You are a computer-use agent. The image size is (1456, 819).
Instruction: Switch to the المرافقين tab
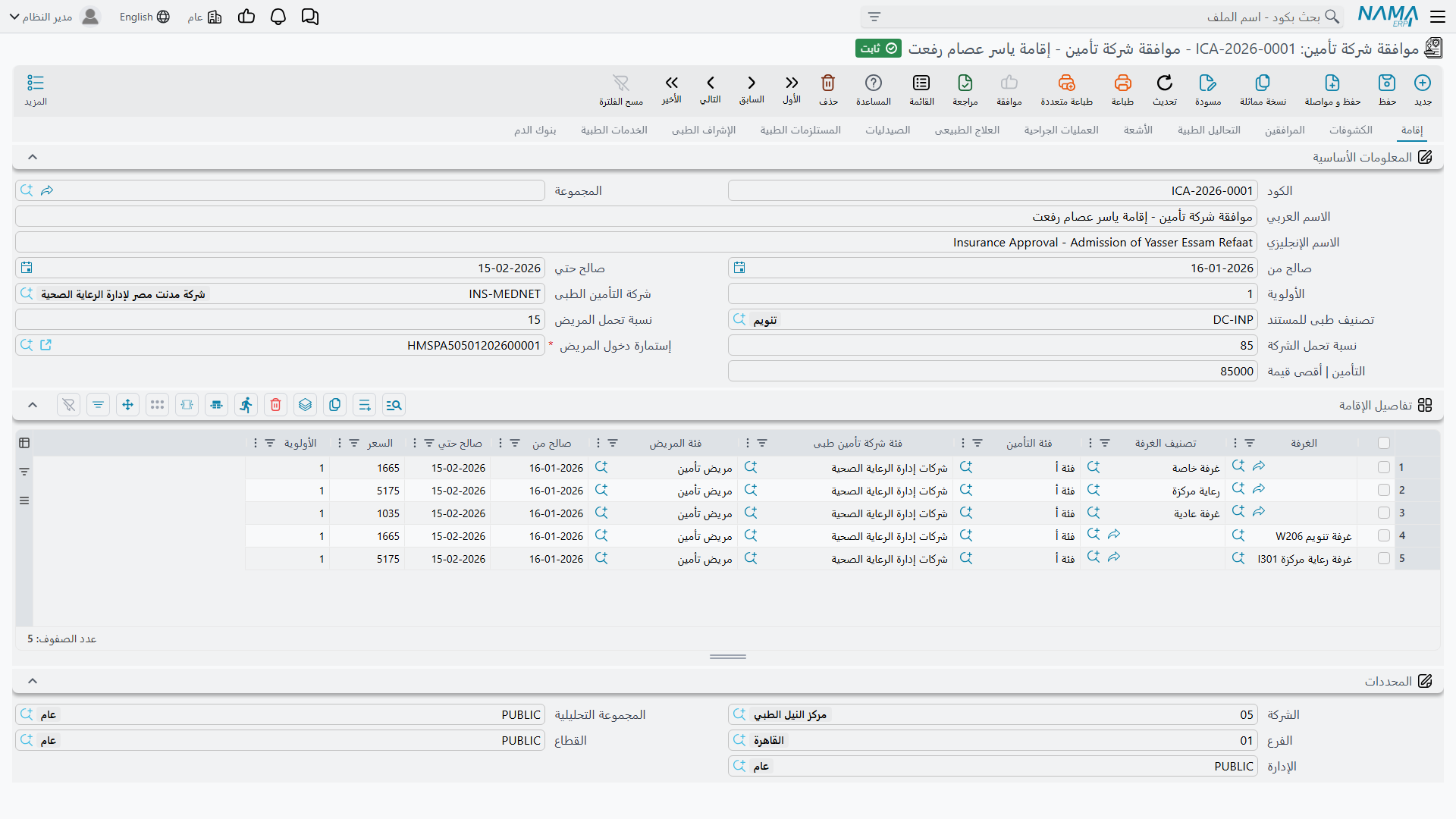1285,130
